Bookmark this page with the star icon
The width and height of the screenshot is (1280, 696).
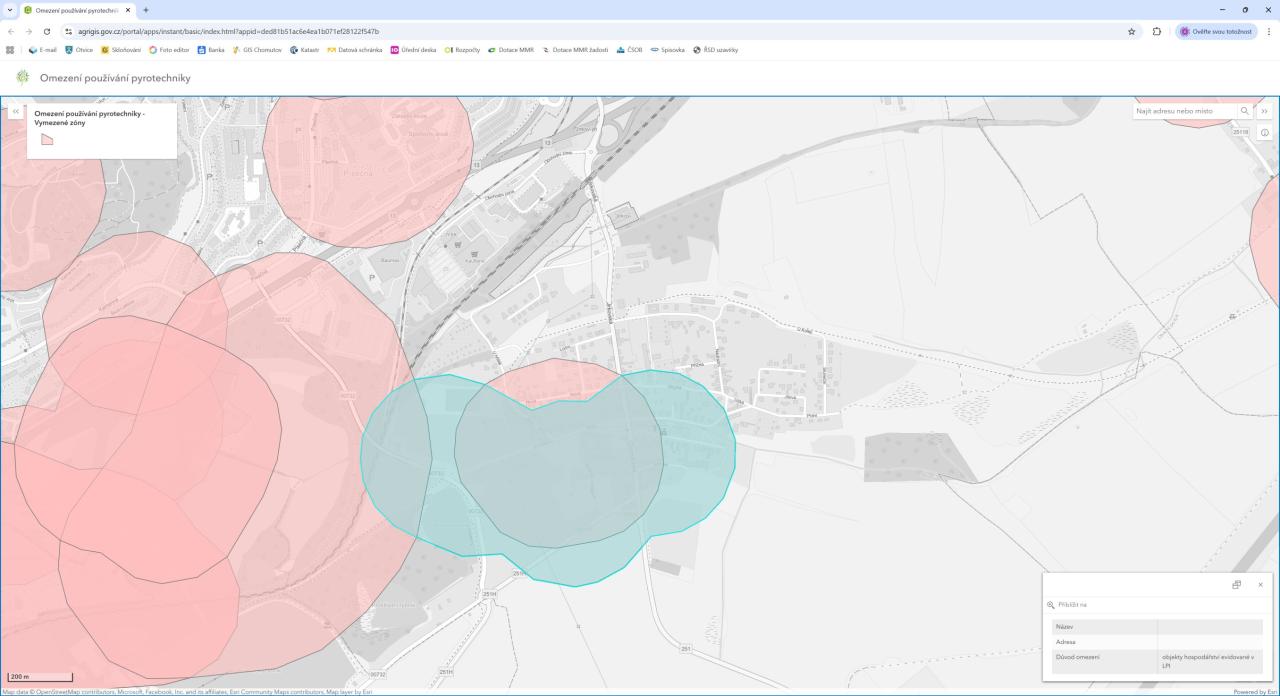coord(1131,31)
